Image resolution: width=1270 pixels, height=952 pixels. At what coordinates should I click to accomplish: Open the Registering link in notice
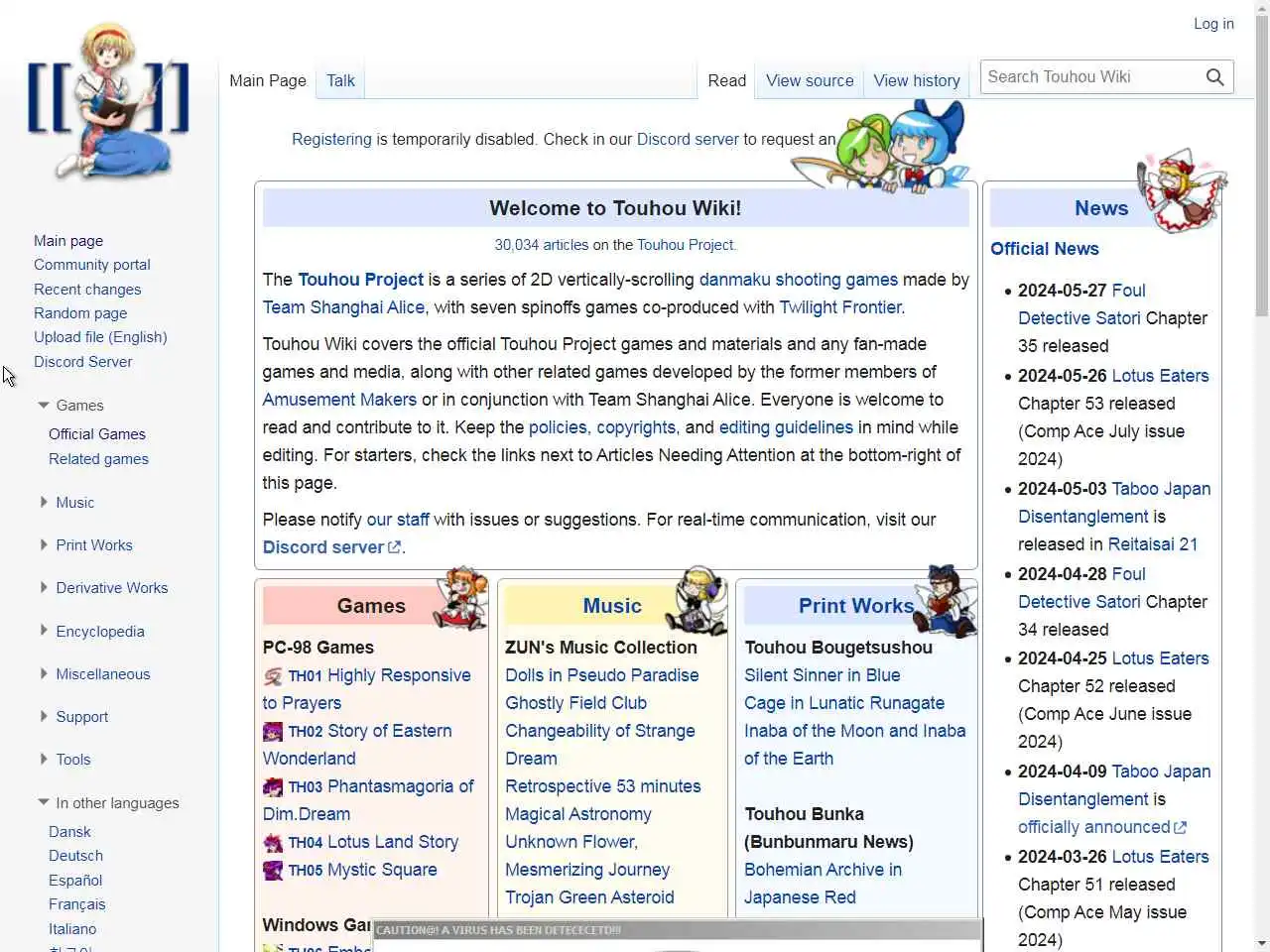pos(331,140)
